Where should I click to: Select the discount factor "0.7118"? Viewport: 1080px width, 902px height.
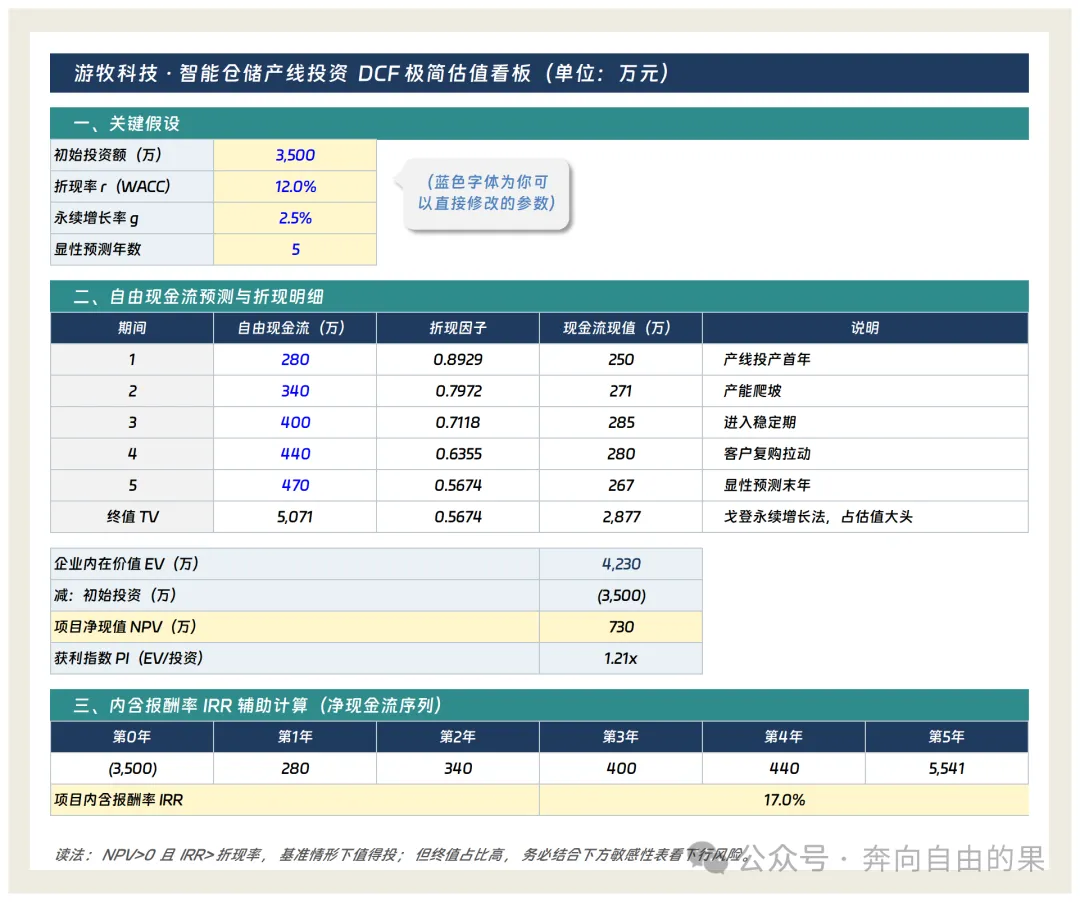458,422
